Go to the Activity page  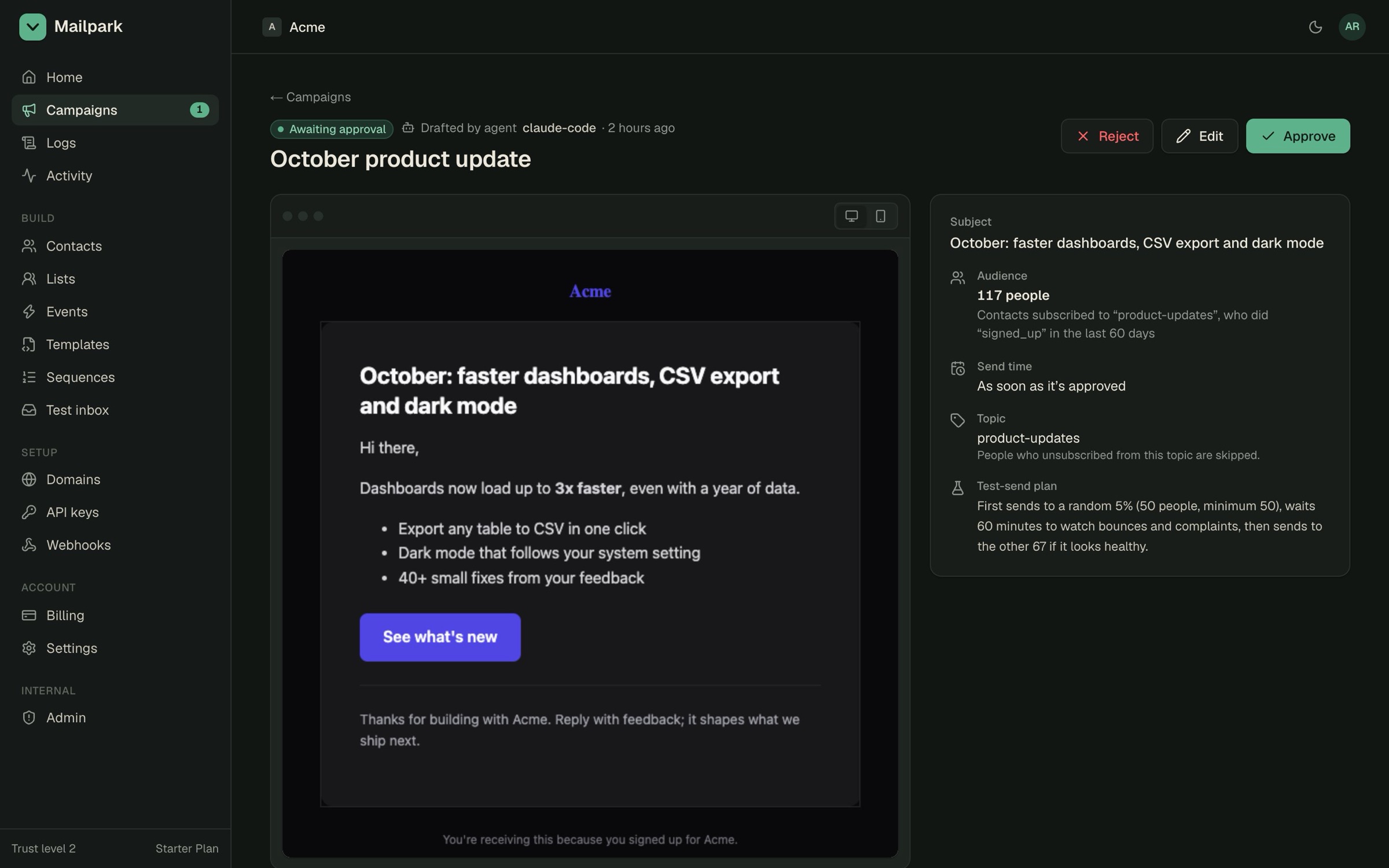(x=115, y=175)
